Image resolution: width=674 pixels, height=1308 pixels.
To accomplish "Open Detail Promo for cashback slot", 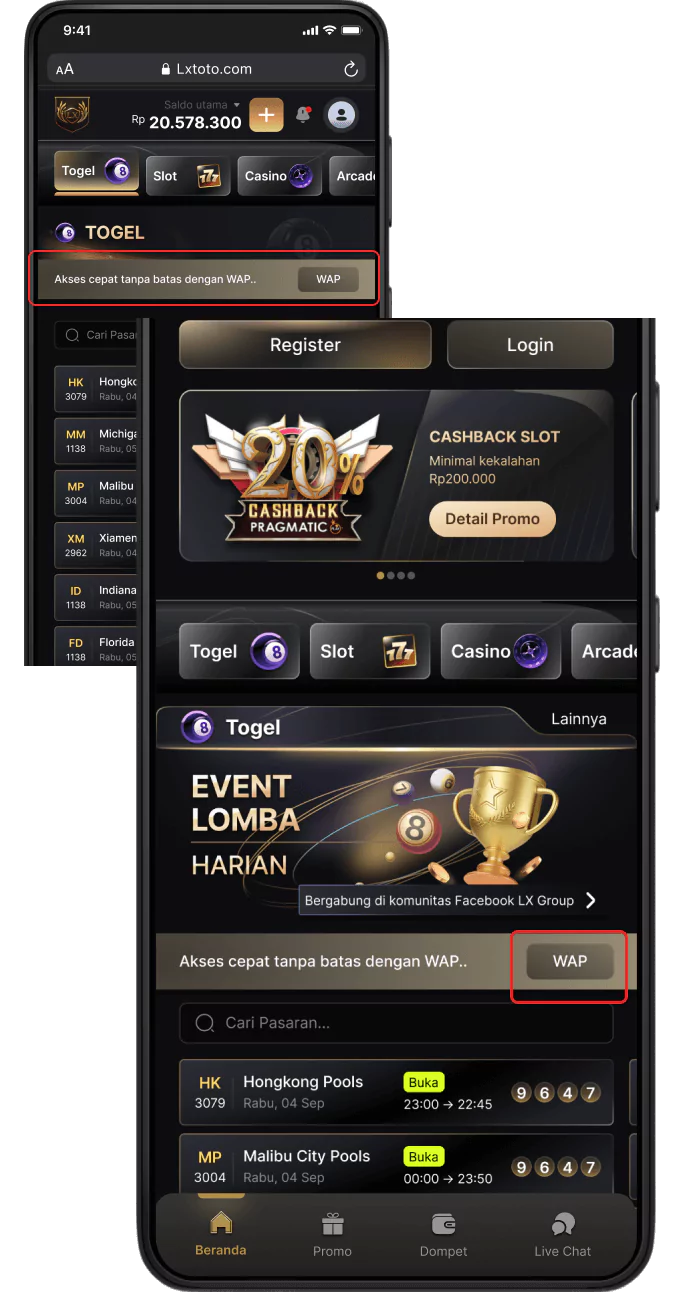I will click(x=492, y=519).
